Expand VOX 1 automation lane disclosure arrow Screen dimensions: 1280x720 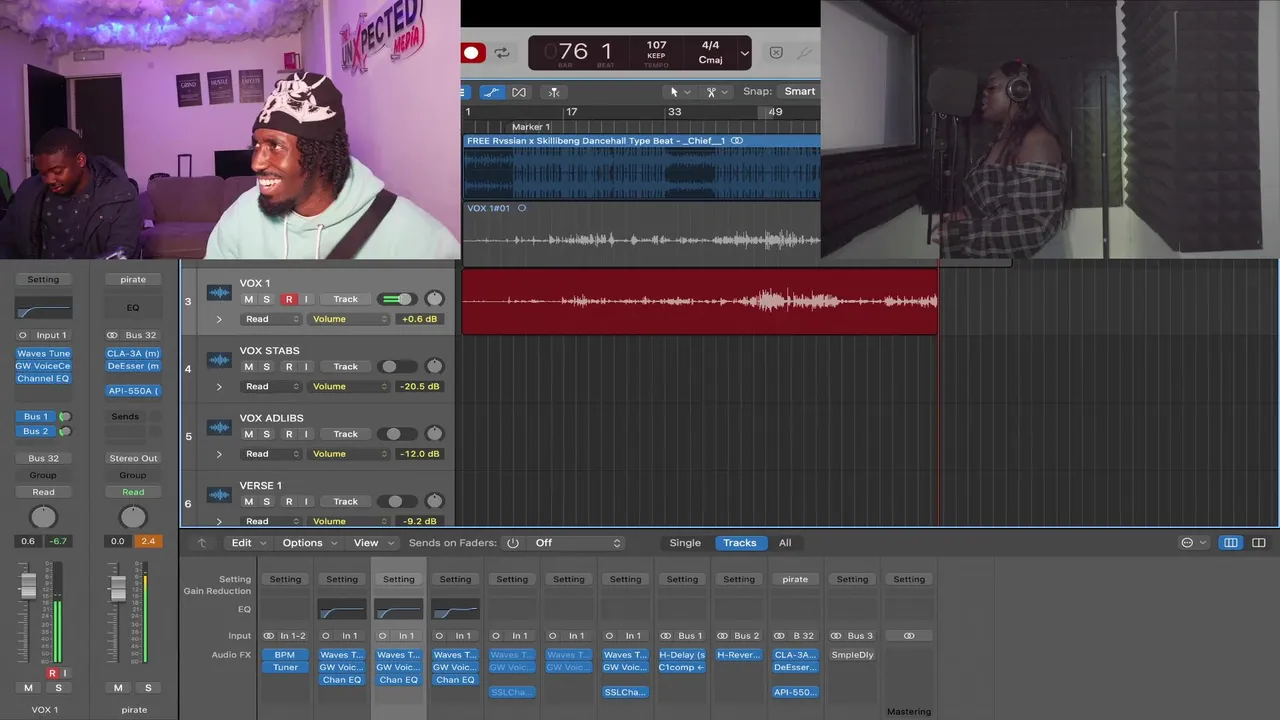(x=219, y=319)
